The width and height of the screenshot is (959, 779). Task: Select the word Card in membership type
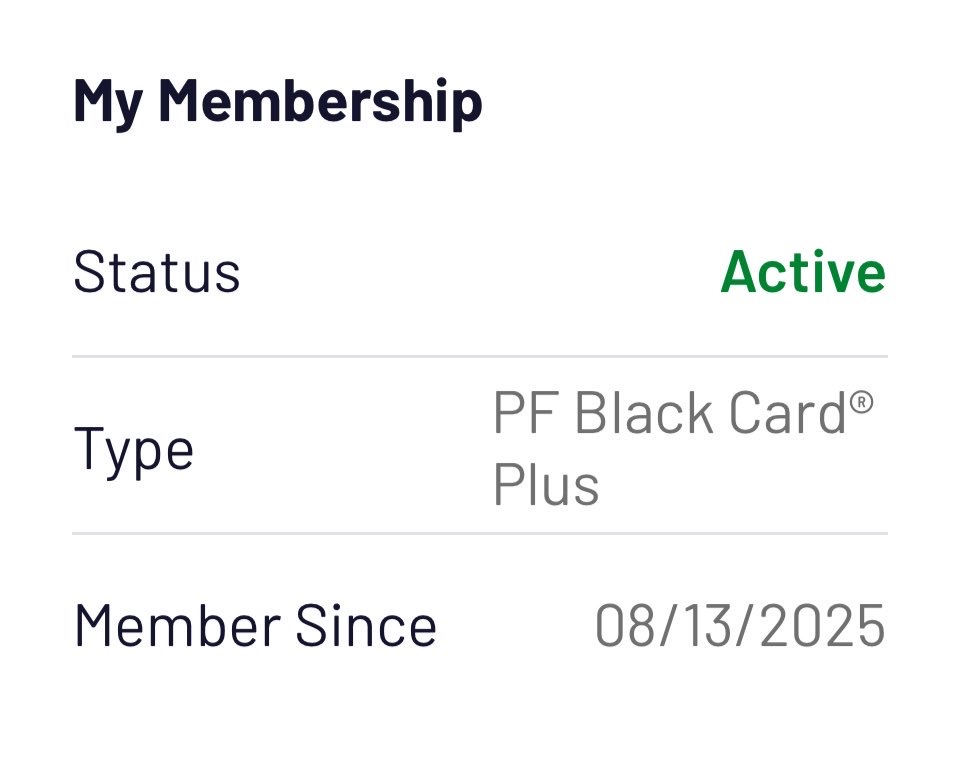pos(787,413)
